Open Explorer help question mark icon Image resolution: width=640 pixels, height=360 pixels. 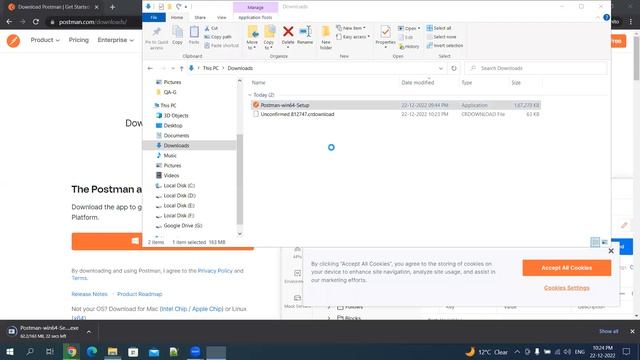point(607,18)
